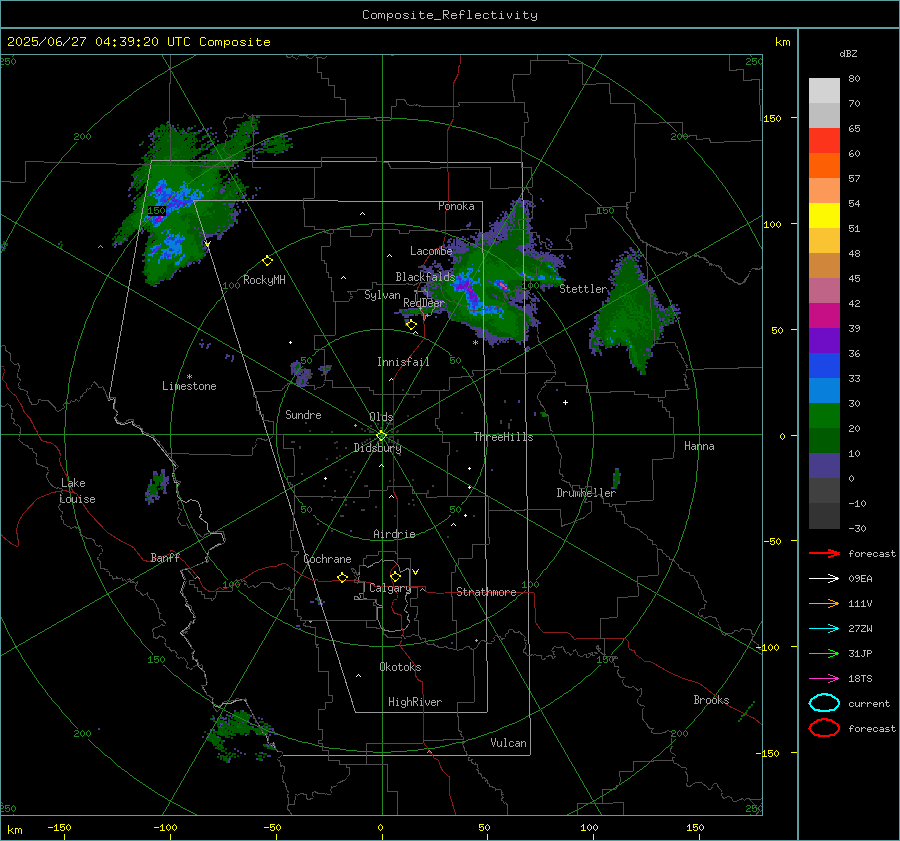The width and height of the screenshot is (900, 841).
Task: Click the green 31JP arrow icon
Action: click(x=824, y=653)
